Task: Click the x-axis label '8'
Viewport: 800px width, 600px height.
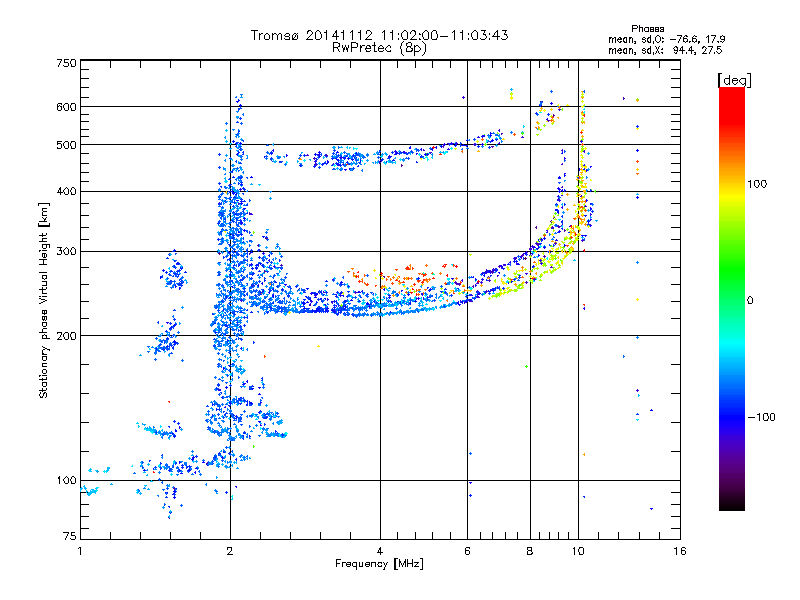Action: tap(530, 551)
